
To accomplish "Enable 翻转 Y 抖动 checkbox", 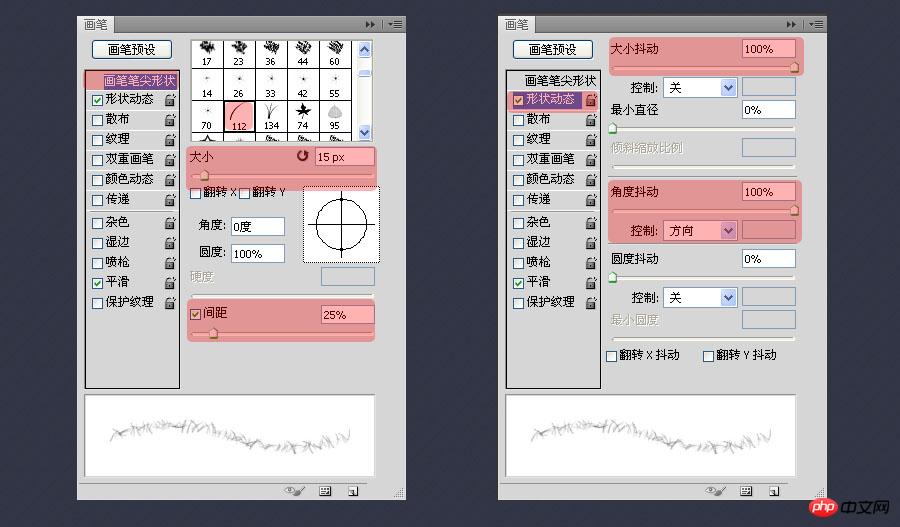I will coord(708,356).
